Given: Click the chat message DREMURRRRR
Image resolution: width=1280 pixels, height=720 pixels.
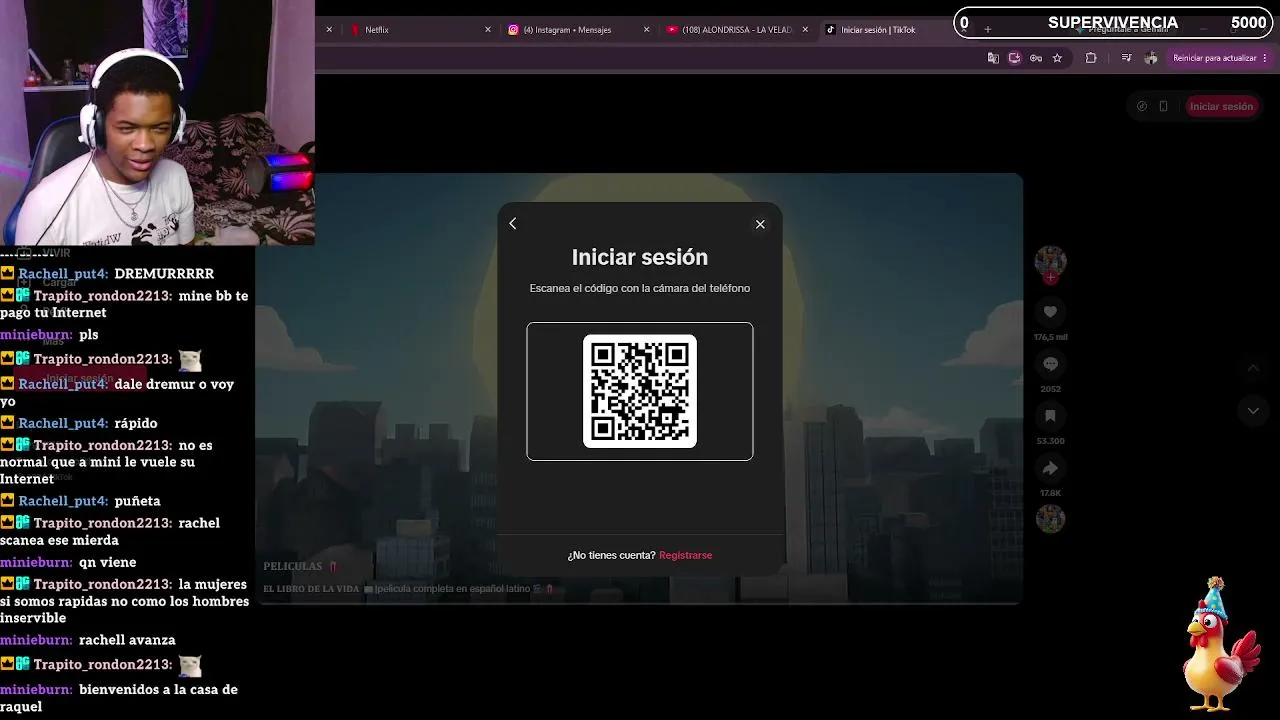Looking at the screenshot, I should (x=164, y=273).
